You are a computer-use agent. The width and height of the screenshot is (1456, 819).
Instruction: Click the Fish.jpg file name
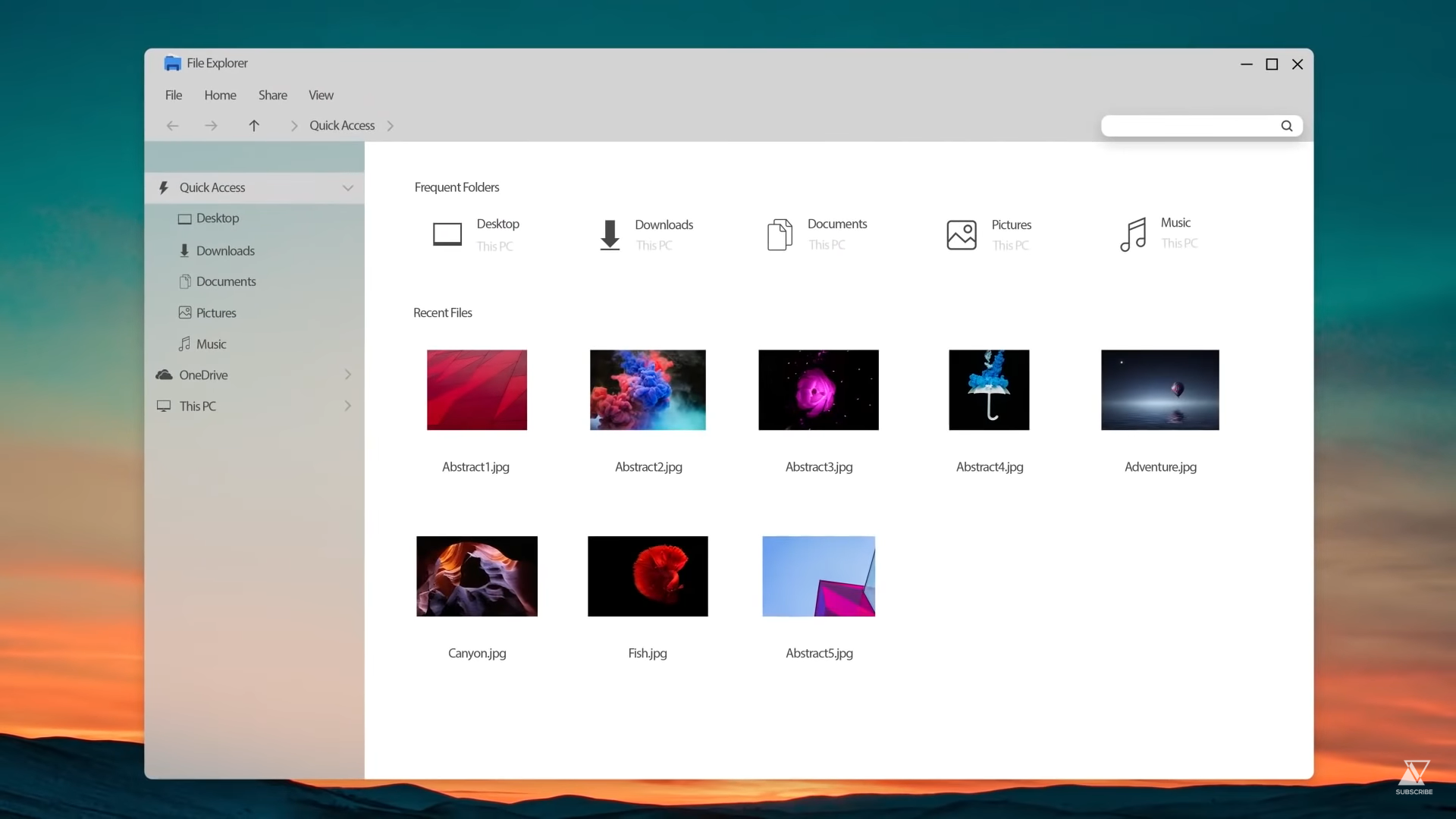648,654
